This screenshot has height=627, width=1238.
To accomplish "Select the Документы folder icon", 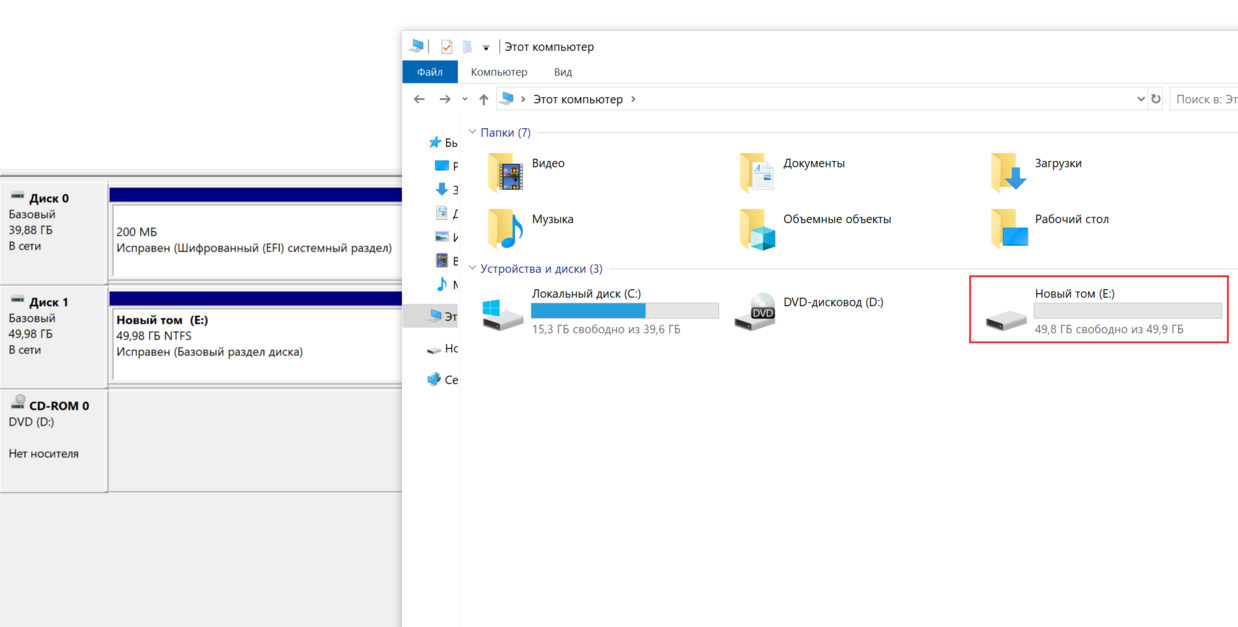I will pos(757,172).
